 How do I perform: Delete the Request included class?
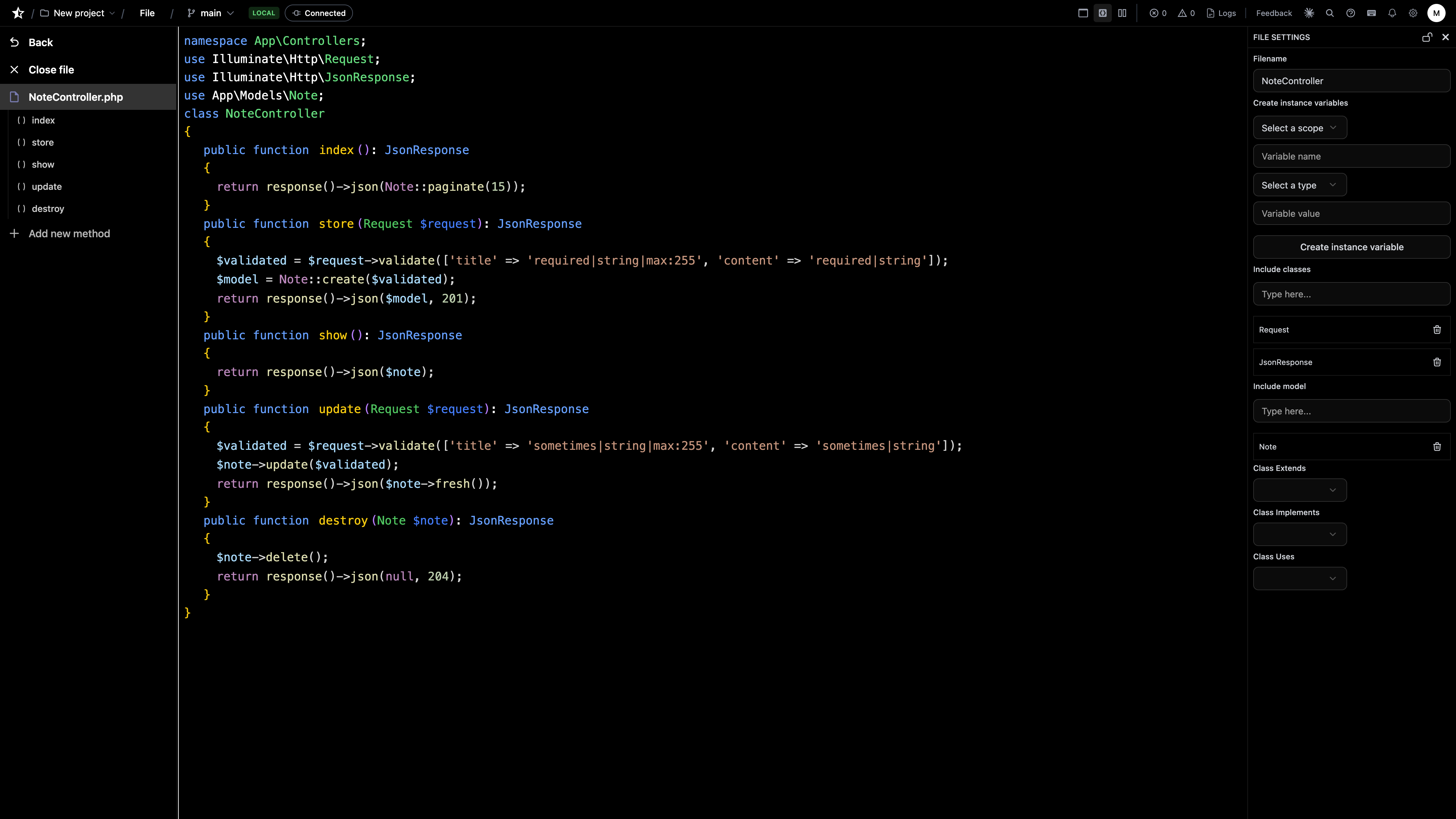[x=1437, y=330]
